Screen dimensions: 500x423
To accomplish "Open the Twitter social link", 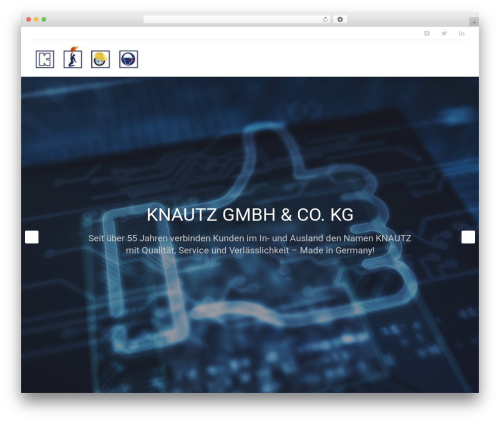I will (444, 33).
